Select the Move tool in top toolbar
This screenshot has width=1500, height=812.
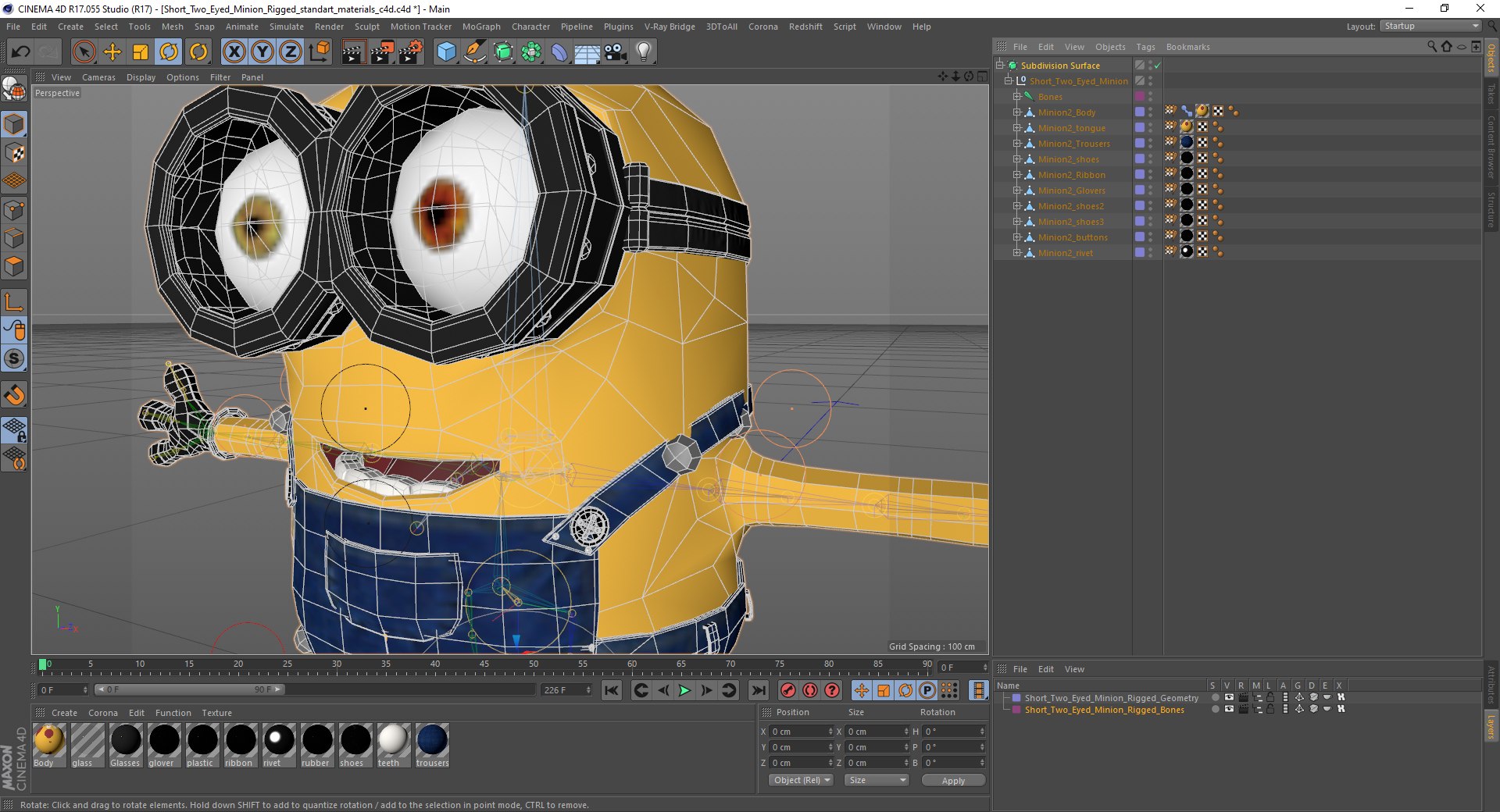coord(112,52)
